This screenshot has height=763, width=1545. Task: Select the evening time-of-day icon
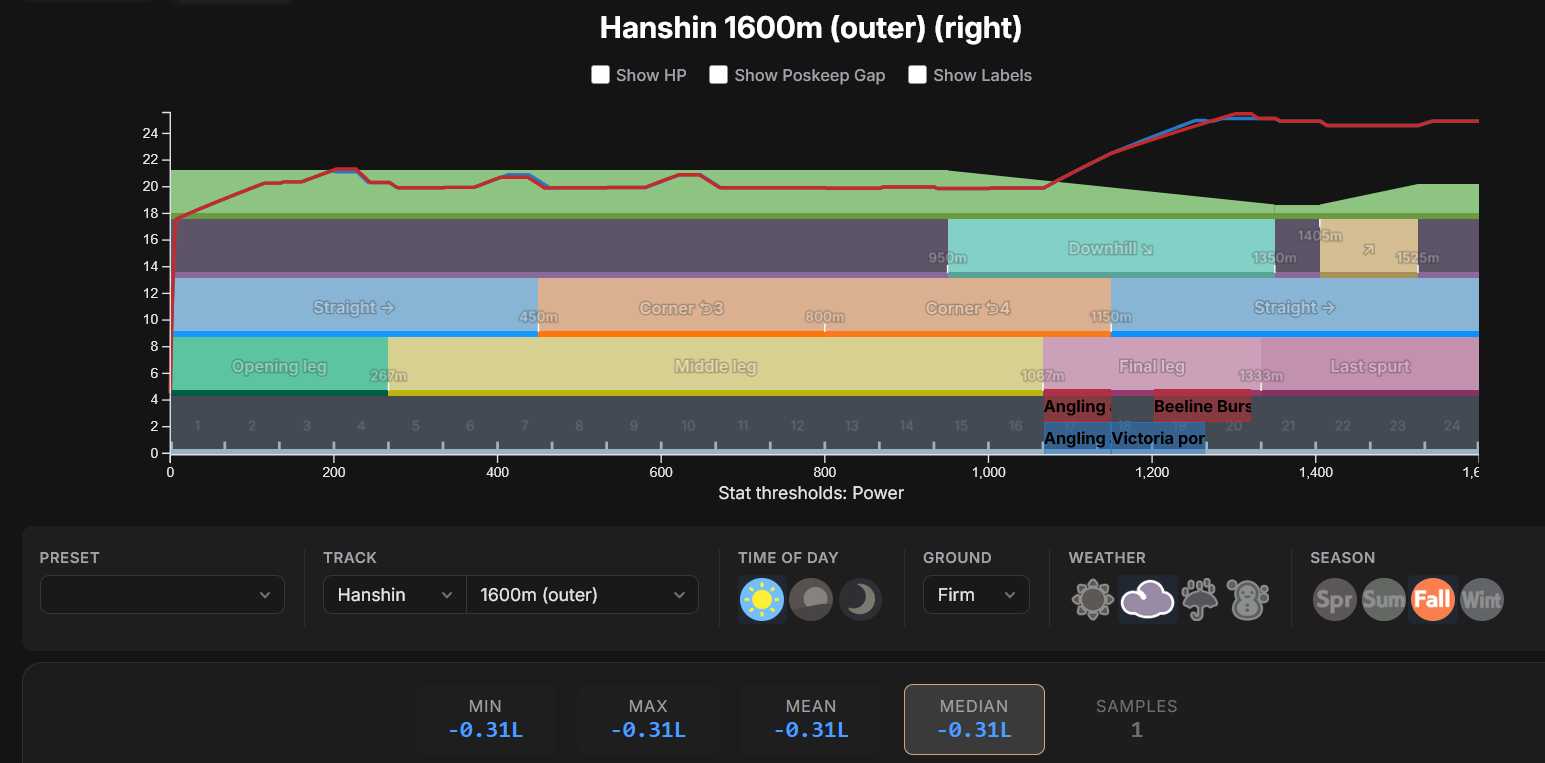pos(811,600)
